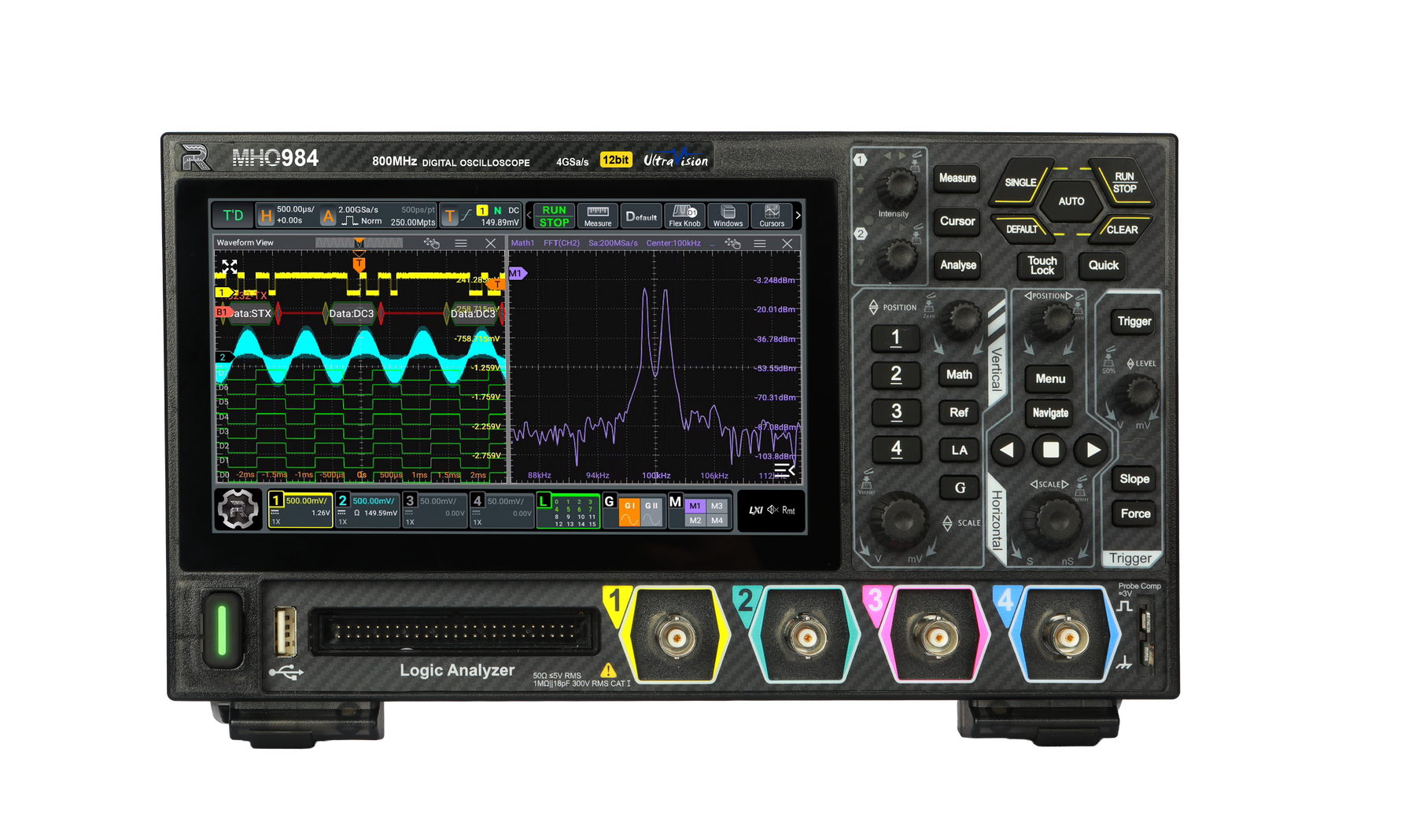The width and height of the screenshot is (1416, 840).
Task: Tap the Windows icon in toolbar
Action: pos(728,216)
